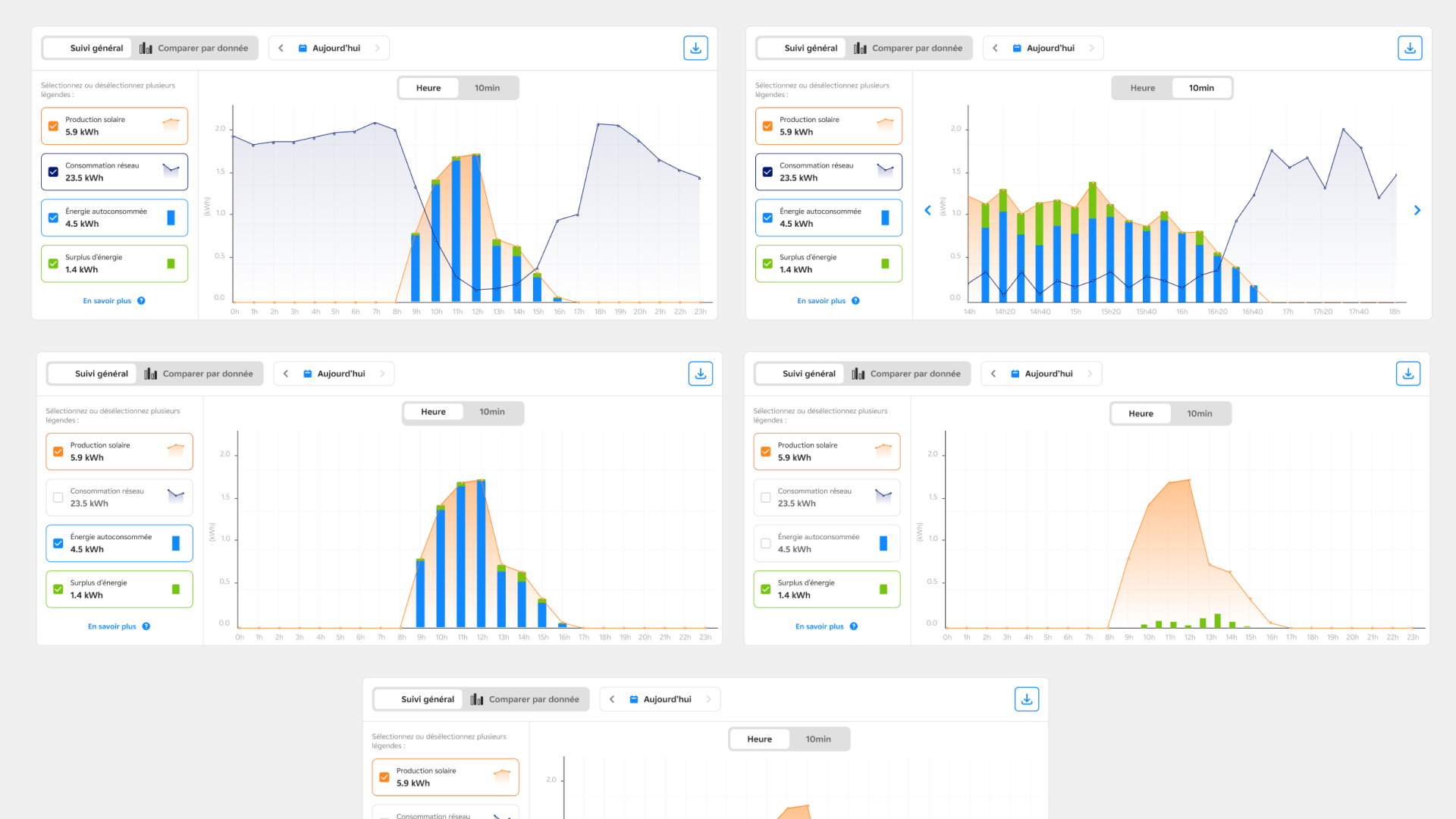The width and height of the screenshot is (1456, 819).
Task: Click grid consumption line icon in top-left legend
Action: pos(171,170)
